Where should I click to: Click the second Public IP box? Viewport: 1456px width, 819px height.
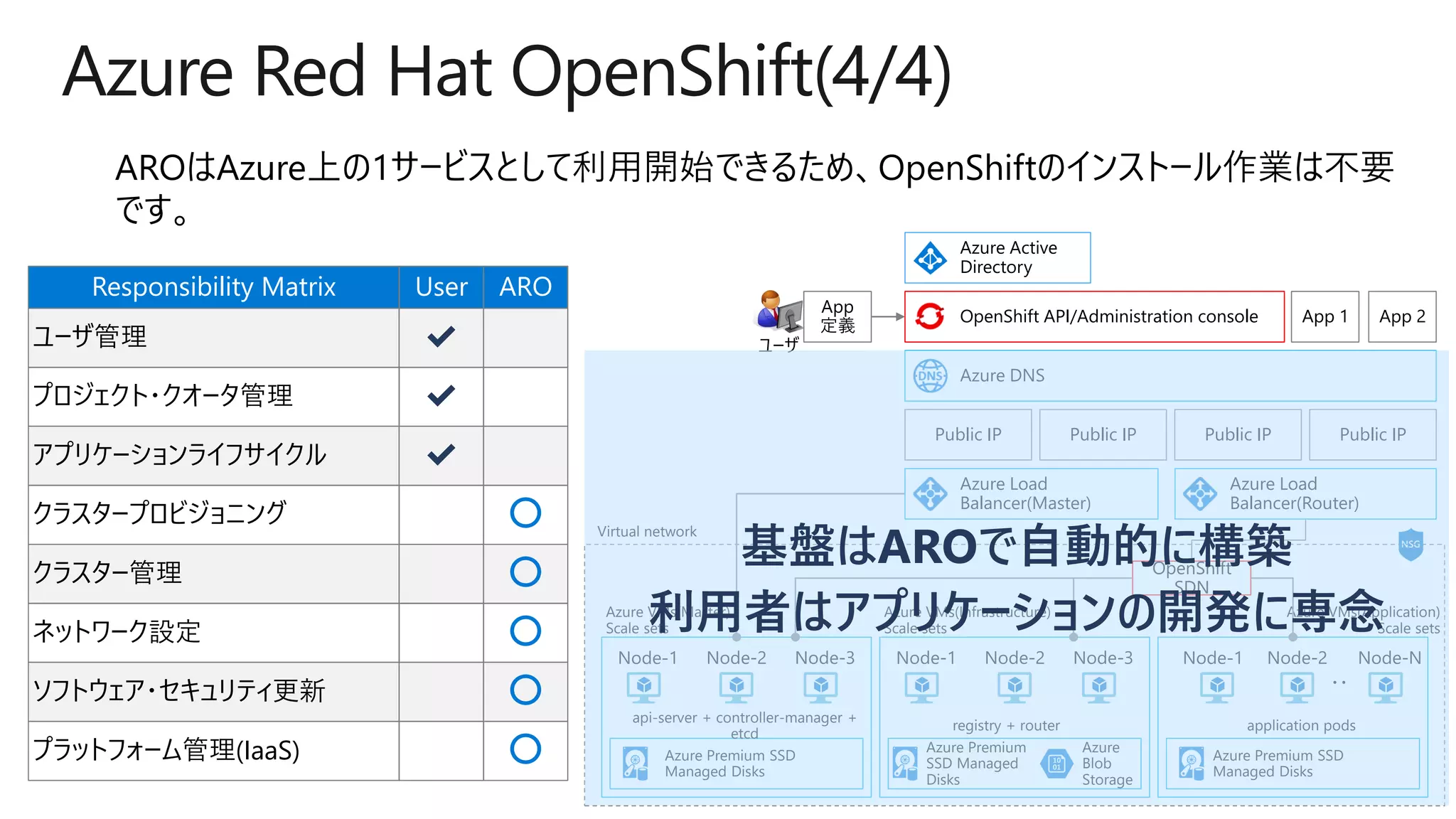(x=1103, y=434)
